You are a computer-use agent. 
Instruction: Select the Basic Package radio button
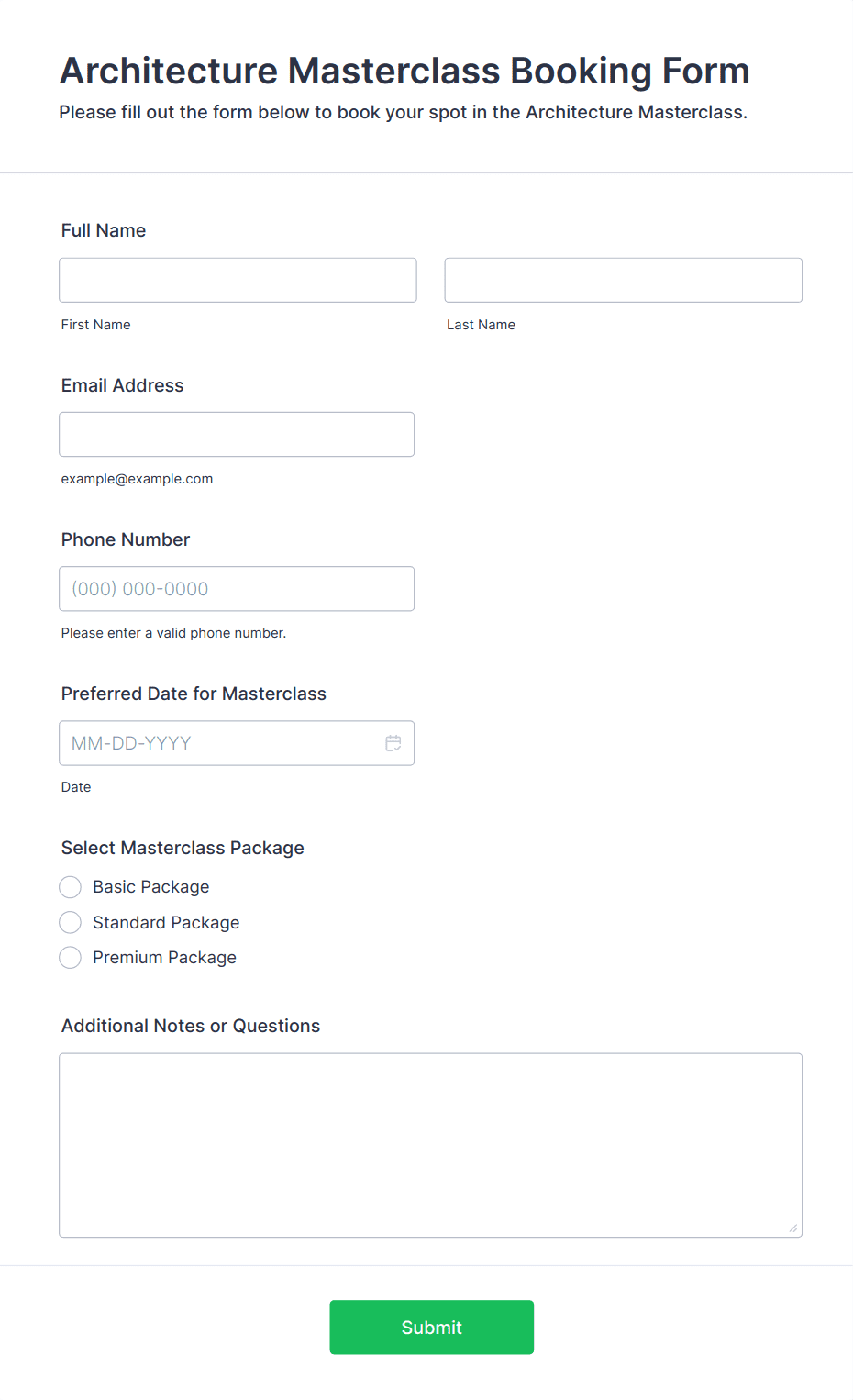(71, 887)
